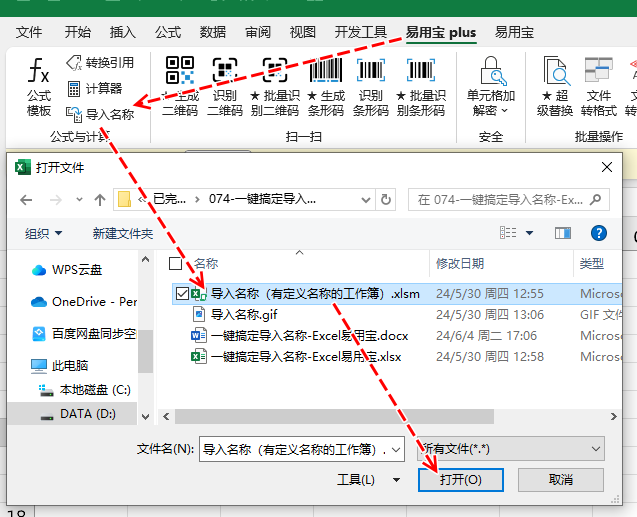Image resolution: width=637 pixels, height=517 pixels.
Task: Click the 识别二维码 recognize QR code icon
Action: [225, 71]
